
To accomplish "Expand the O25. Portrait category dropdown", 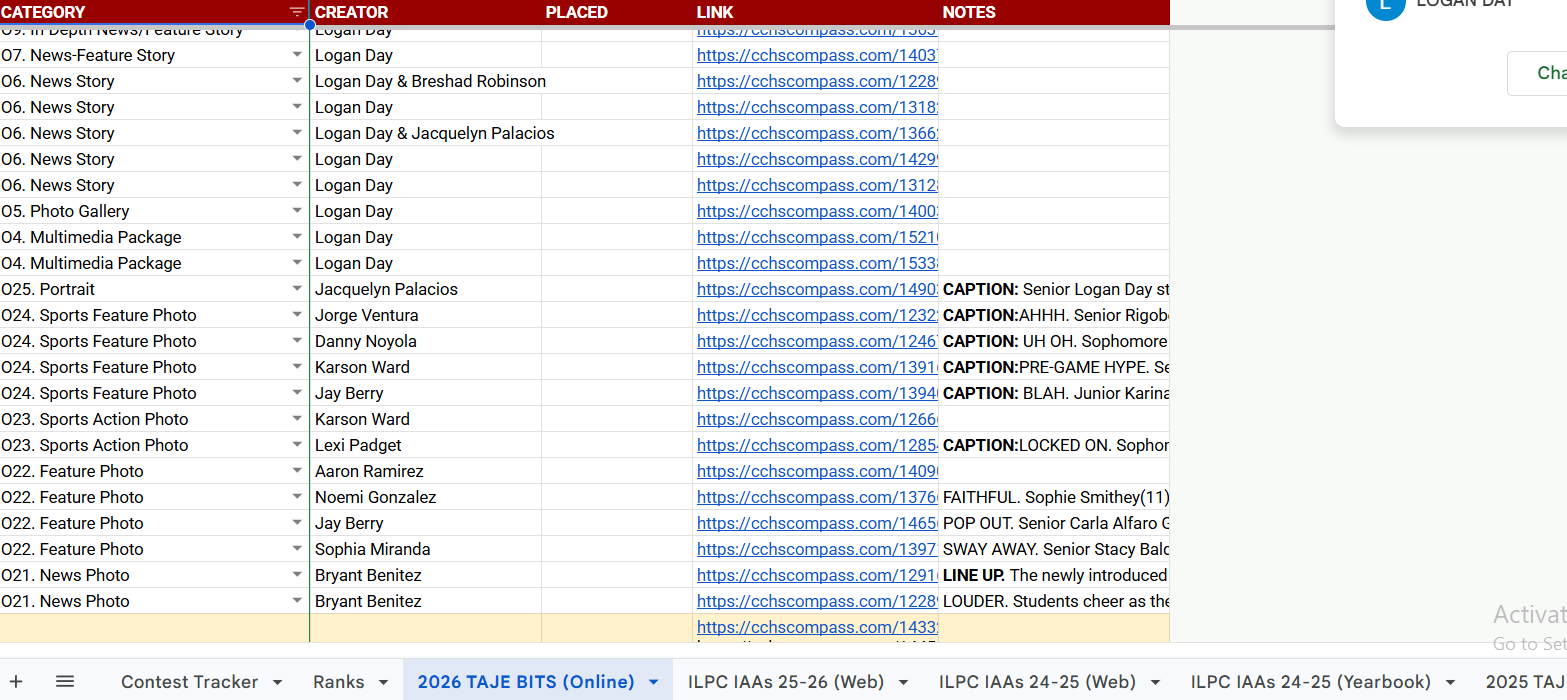I will click(x=297, y=289).
